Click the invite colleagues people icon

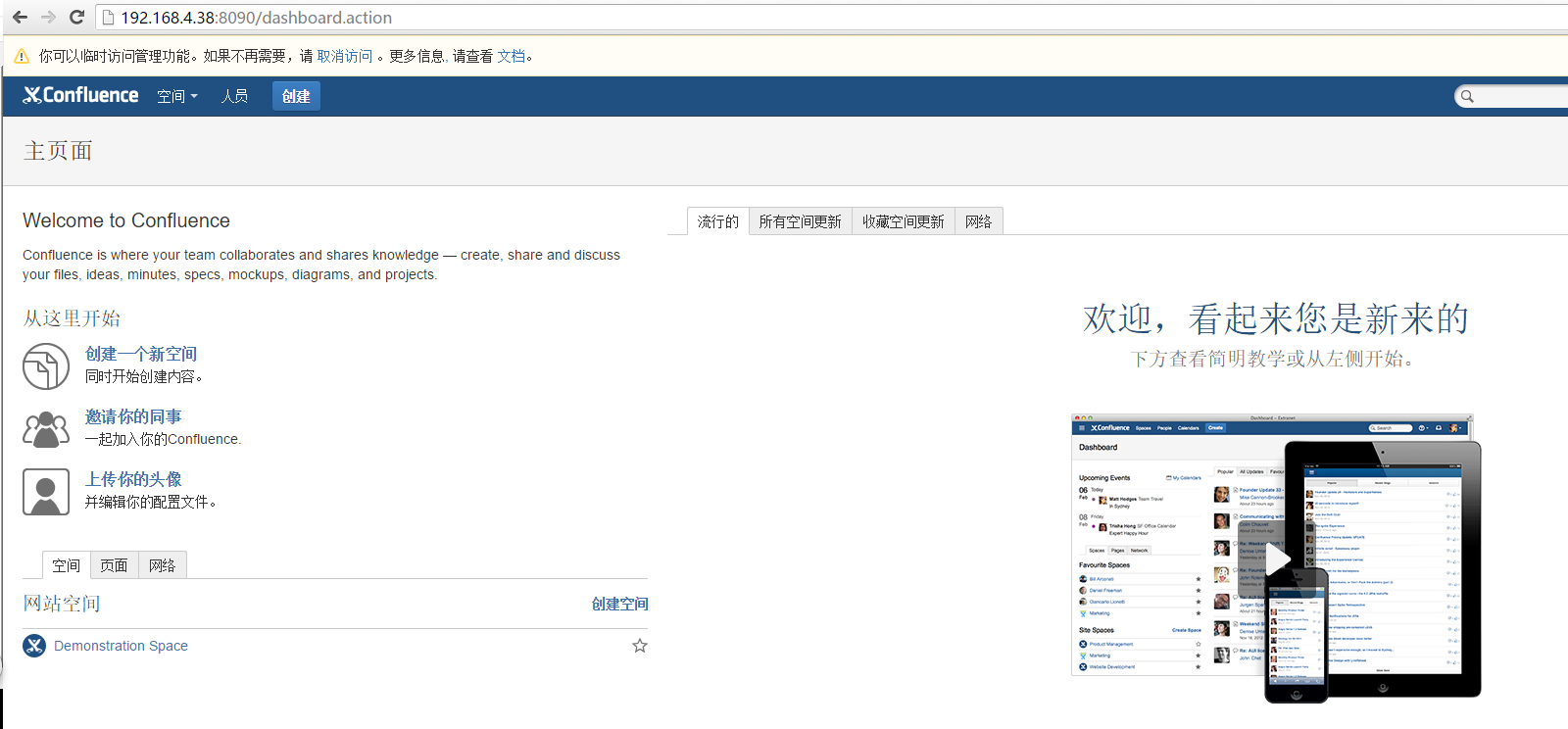(46, 429)
